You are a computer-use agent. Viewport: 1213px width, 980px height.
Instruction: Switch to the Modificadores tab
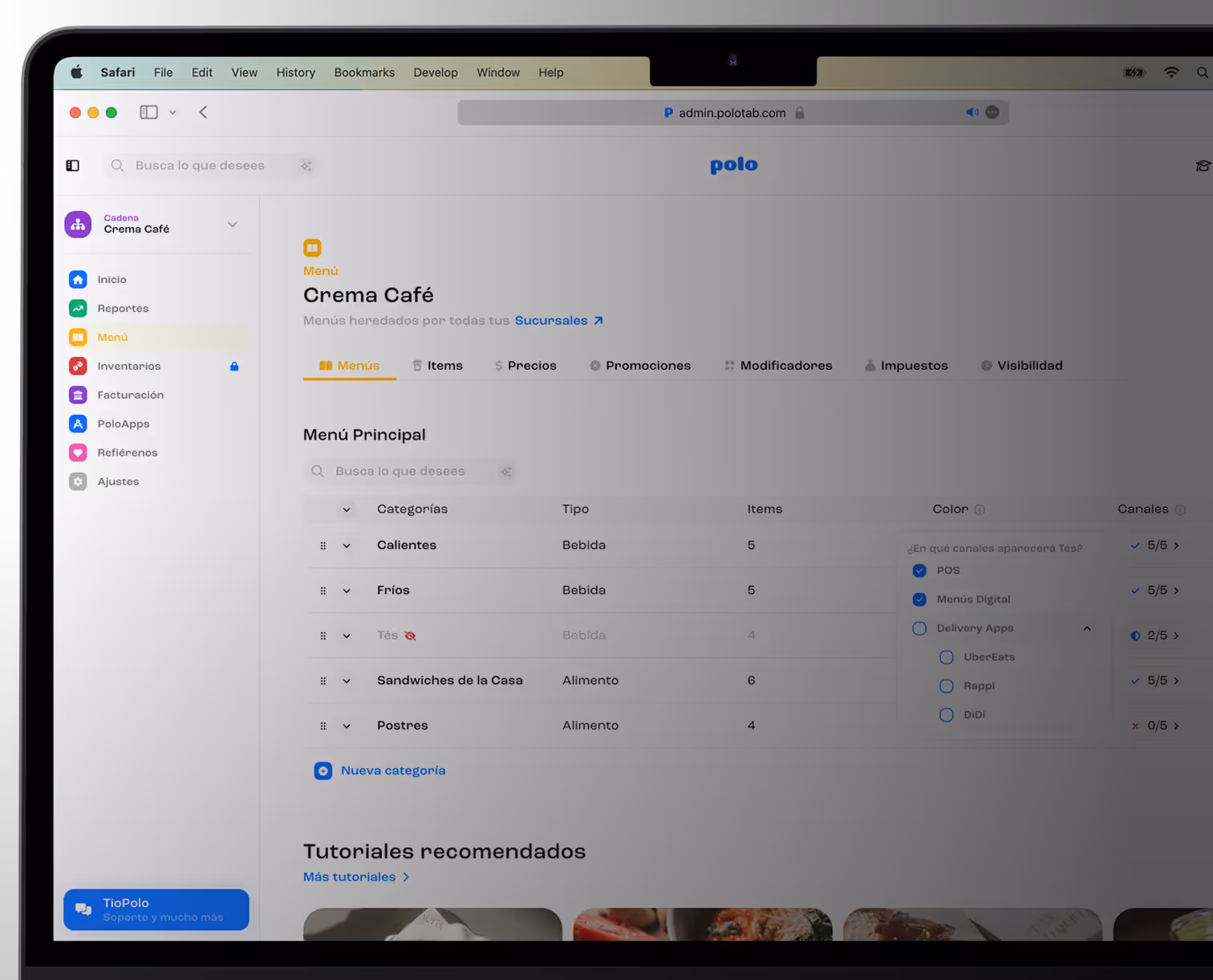[778, 366]
